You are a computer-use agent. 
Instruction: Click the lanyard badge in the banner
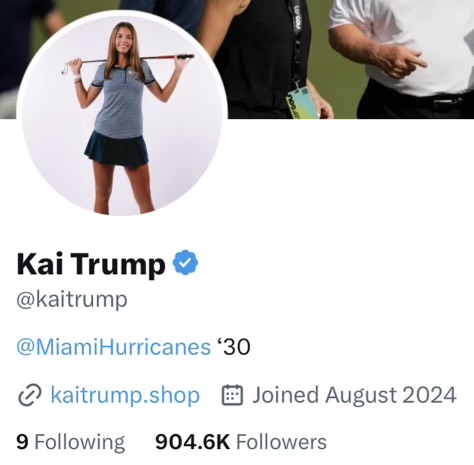[303, 103]
